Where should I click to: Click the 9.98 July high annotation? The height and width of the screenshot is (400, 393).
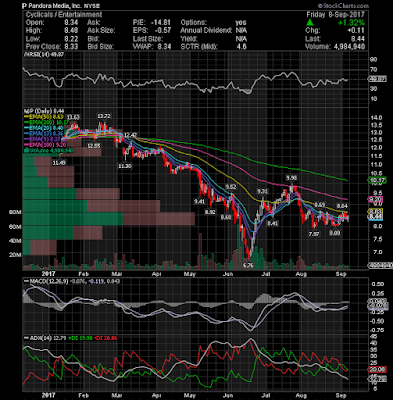coord(291,178)
